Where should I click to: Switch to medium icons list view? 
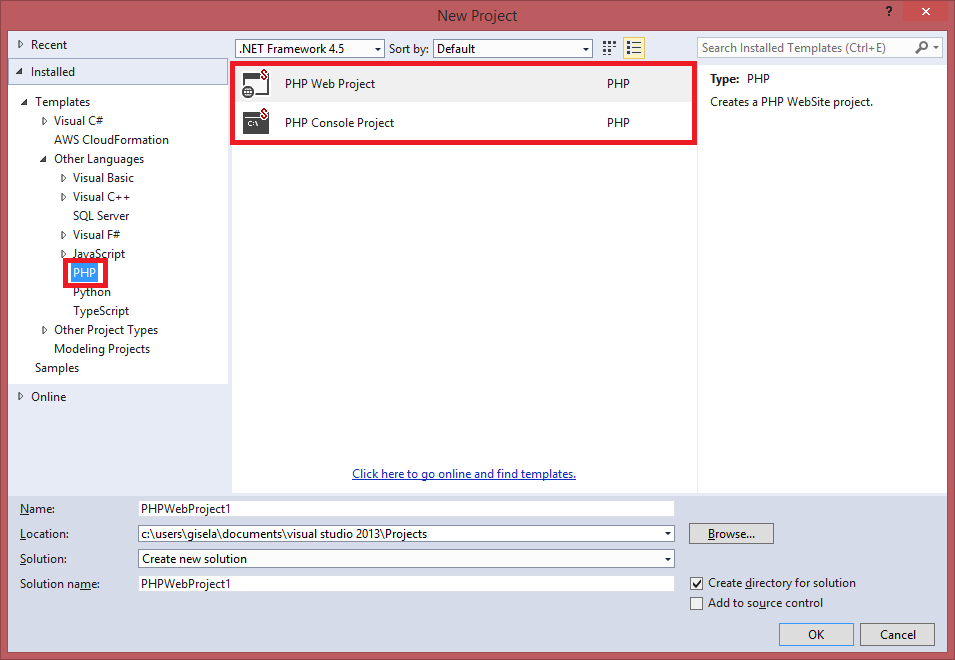pyautogui.click(x=634, y=48)
